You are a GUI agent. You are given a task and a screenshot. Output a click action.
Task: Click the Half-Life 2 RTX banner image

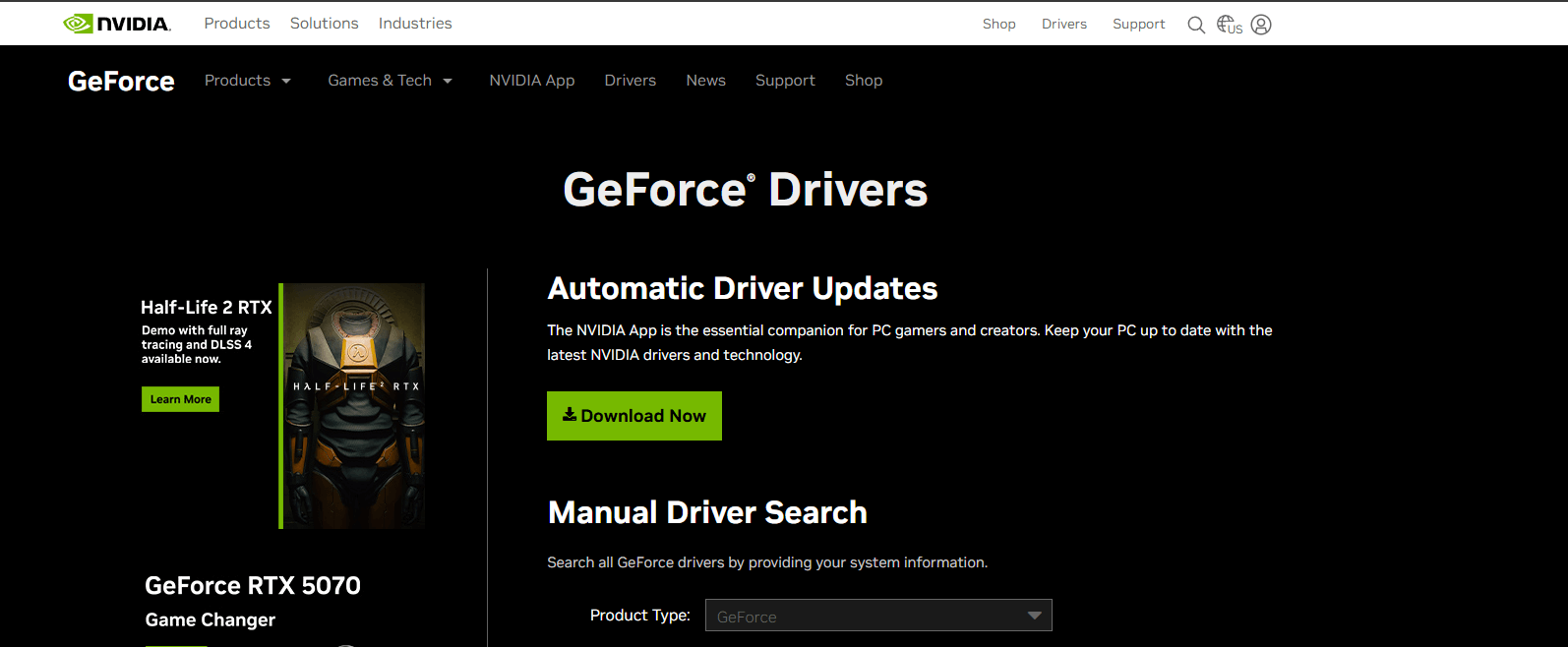[x=354, y=405]
